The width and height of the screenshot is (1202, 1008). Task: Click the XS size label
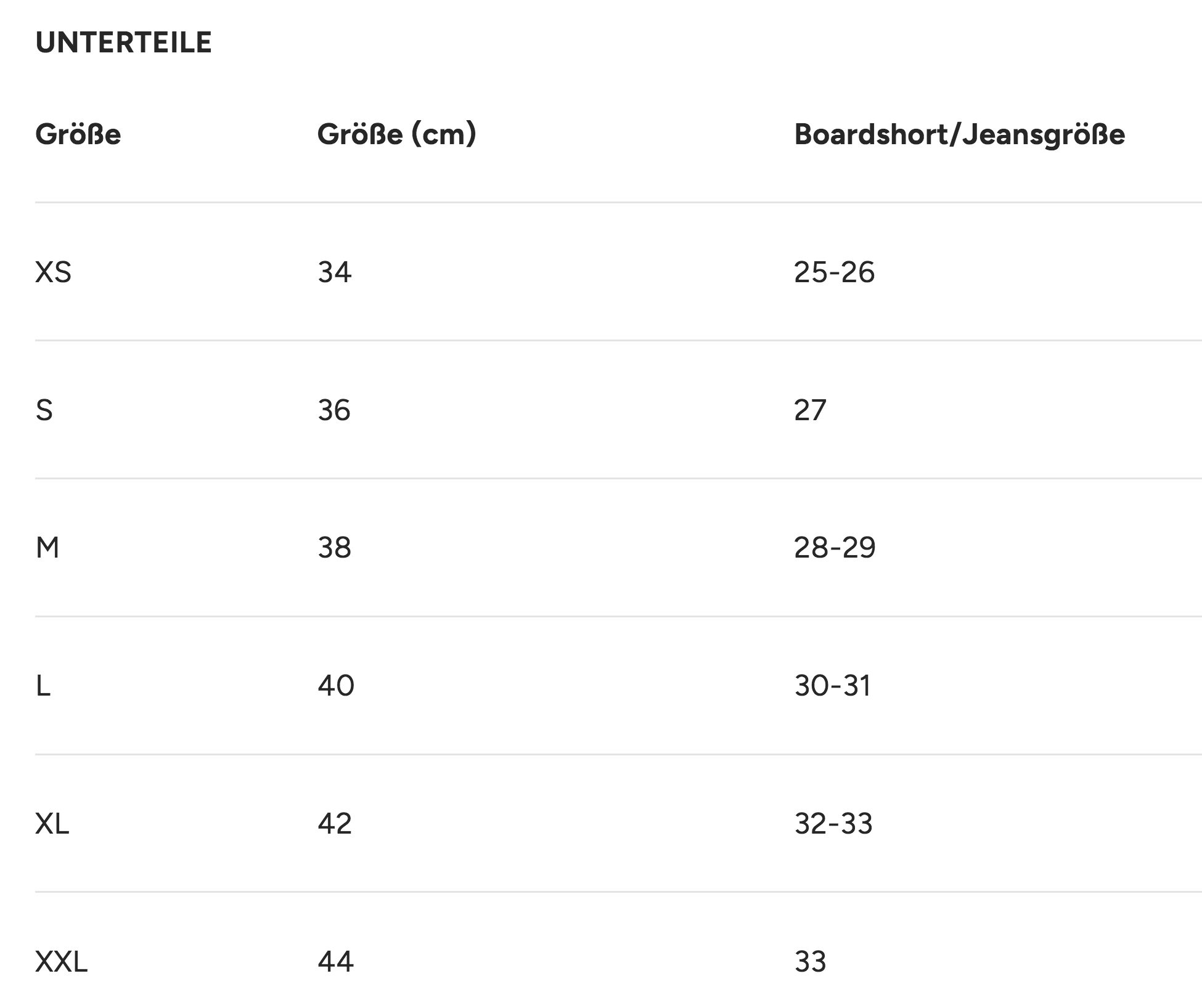(x=53, y=272)
